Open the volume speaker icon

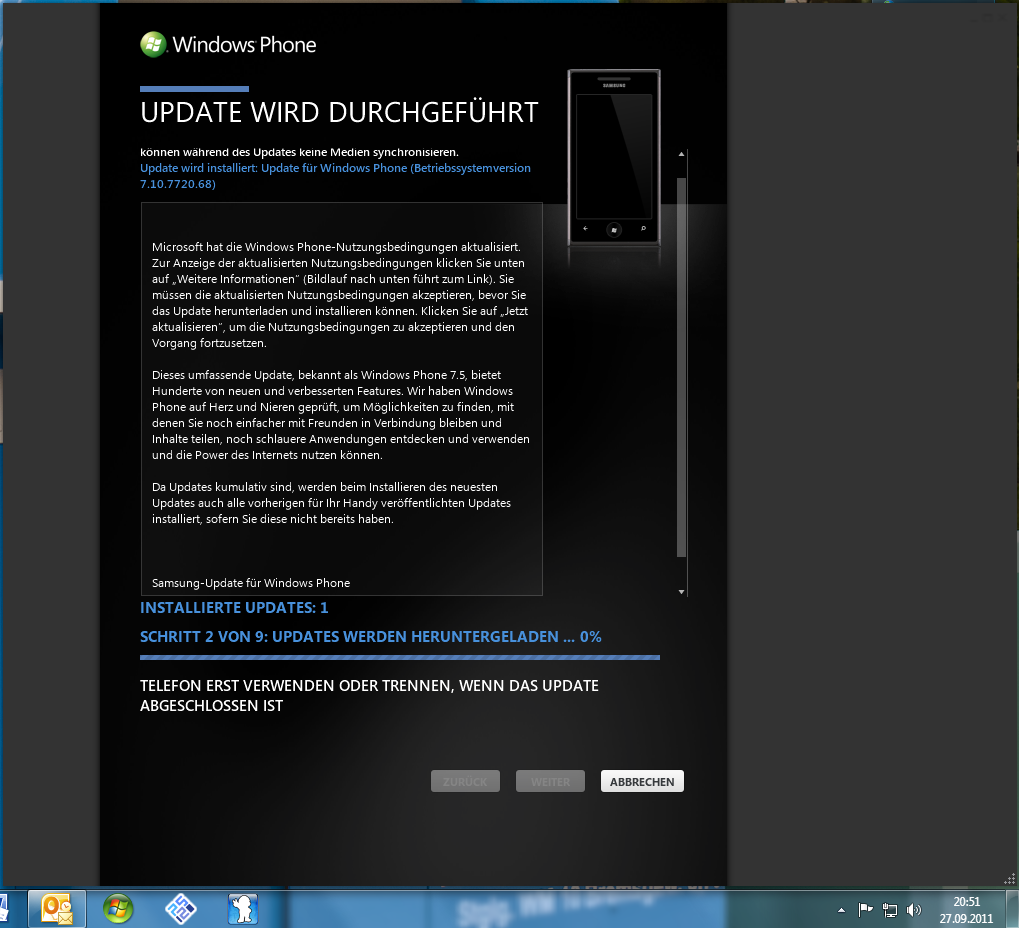pyautogui.click(x=914, y=910)
